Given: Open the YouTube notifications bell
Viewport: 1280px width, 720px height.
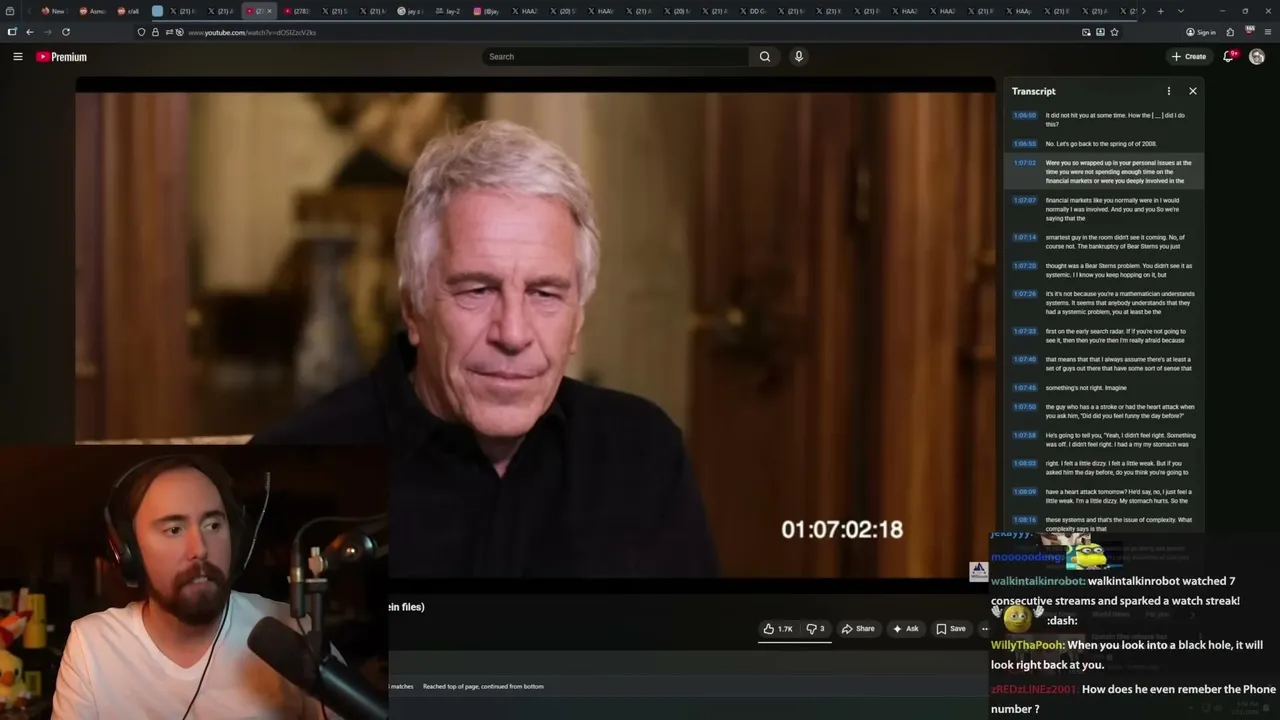Looking at the screenshot, I should [x=1230, y=57].
